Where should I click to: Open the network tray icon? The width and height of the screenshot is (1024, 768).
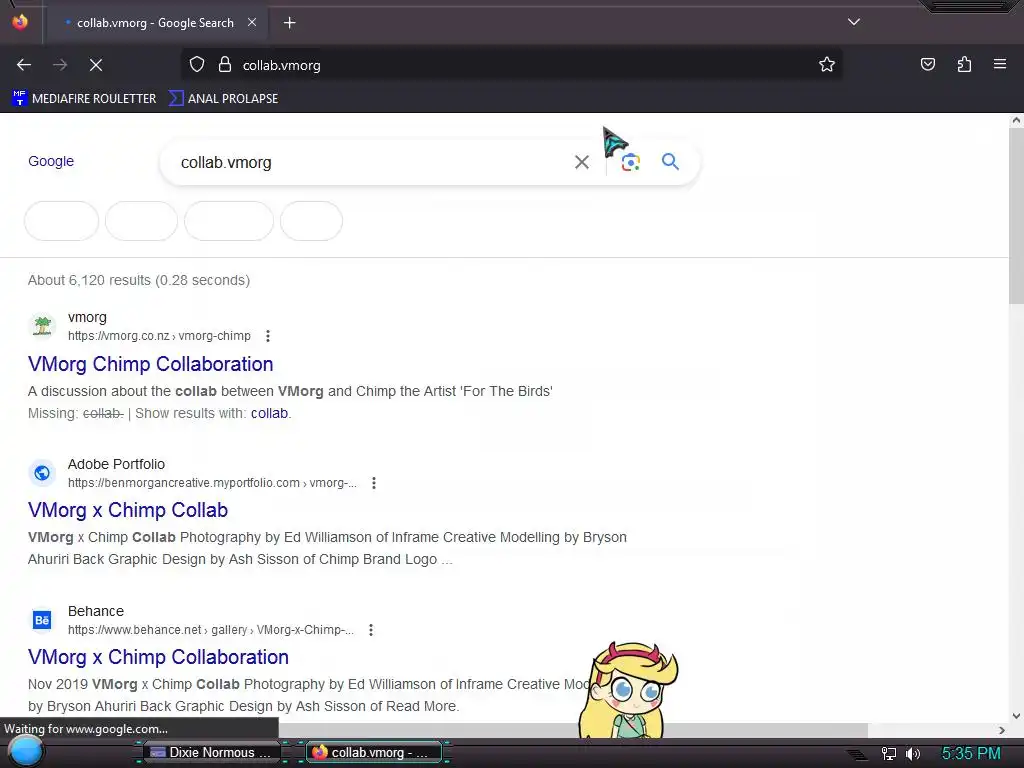889,754
